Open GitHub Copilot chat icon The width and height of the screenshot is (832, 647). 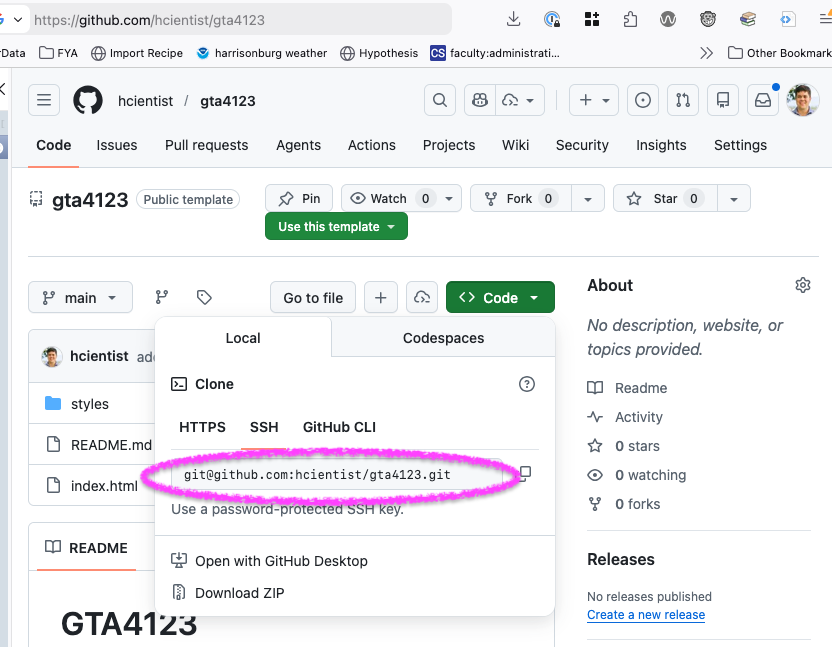point(479,100)
